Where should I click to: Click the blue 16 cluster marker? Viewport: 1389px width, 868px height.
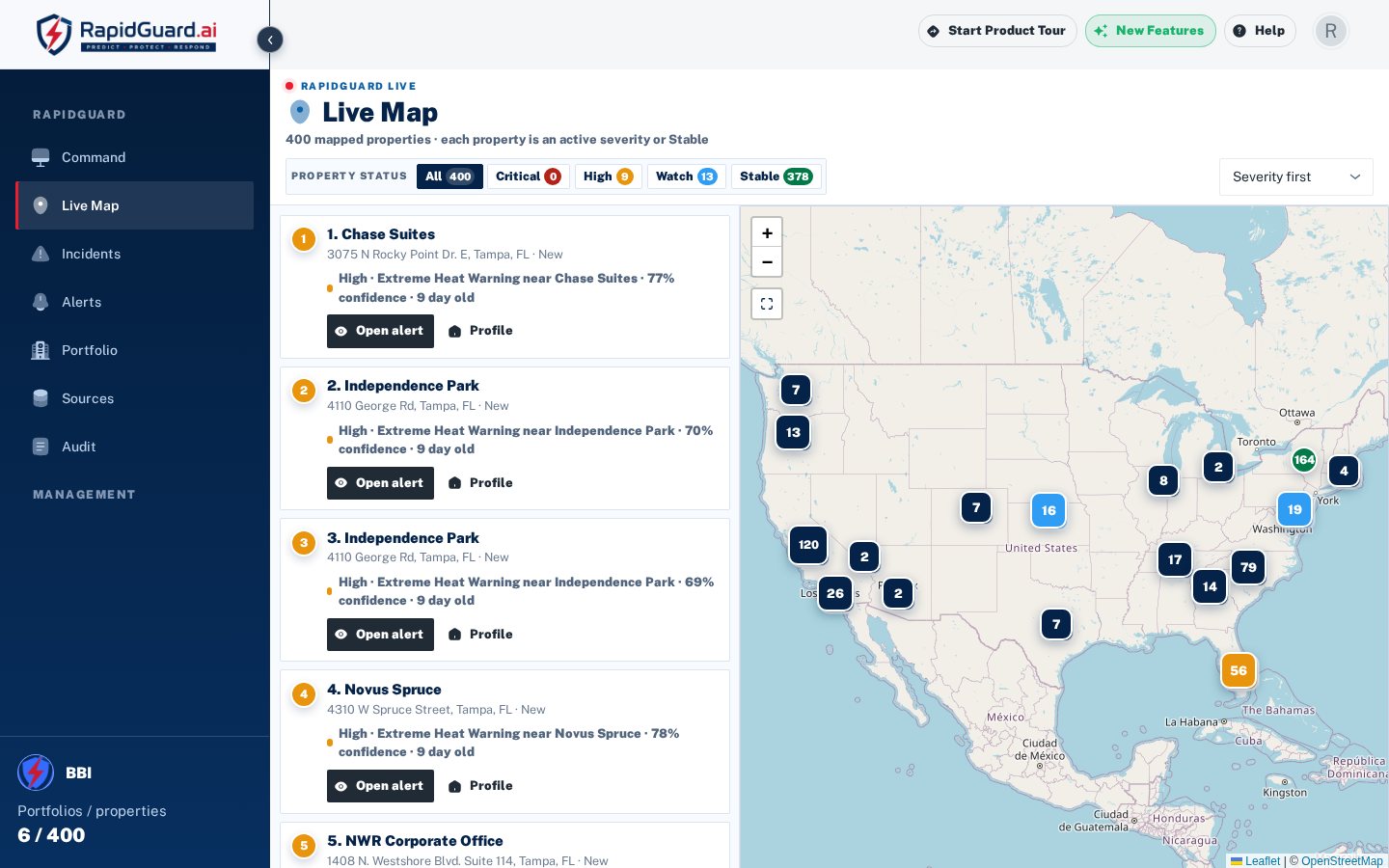click(x=1049, y=510)
